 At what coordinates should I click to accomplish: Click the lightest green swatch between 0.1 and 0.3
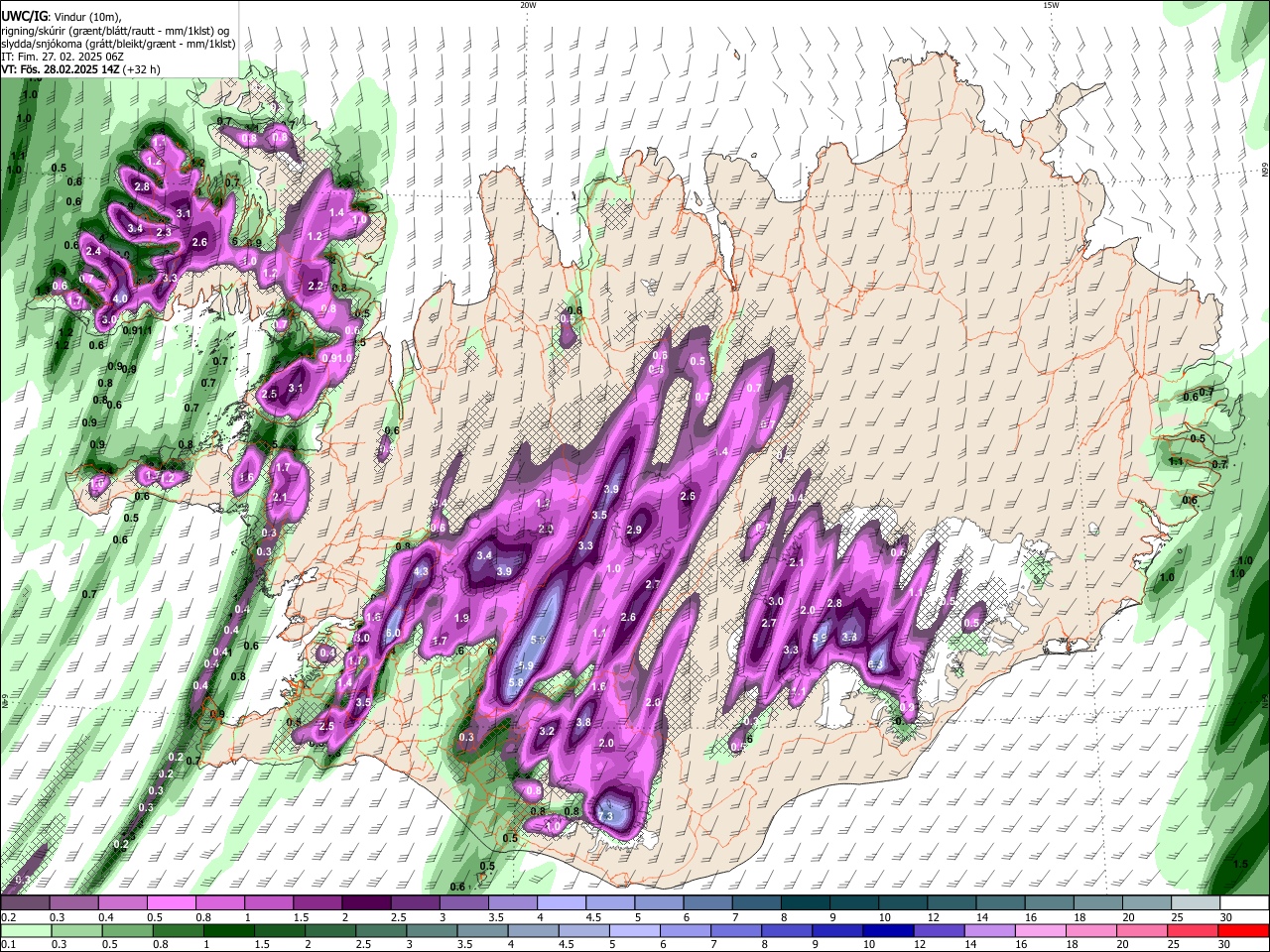pos(26,930)
